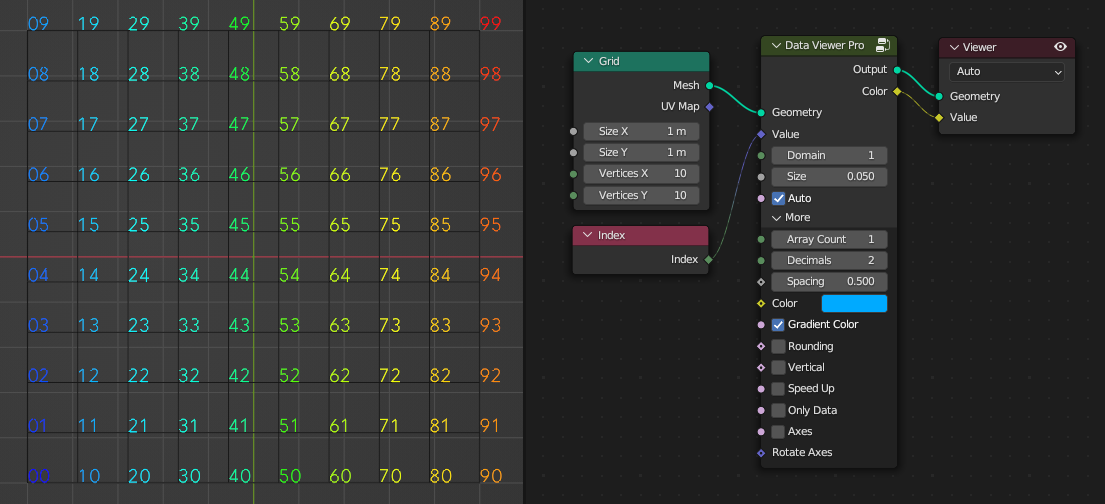Select the Index node header
1105x504 pixels.
[x=641, y=235]
